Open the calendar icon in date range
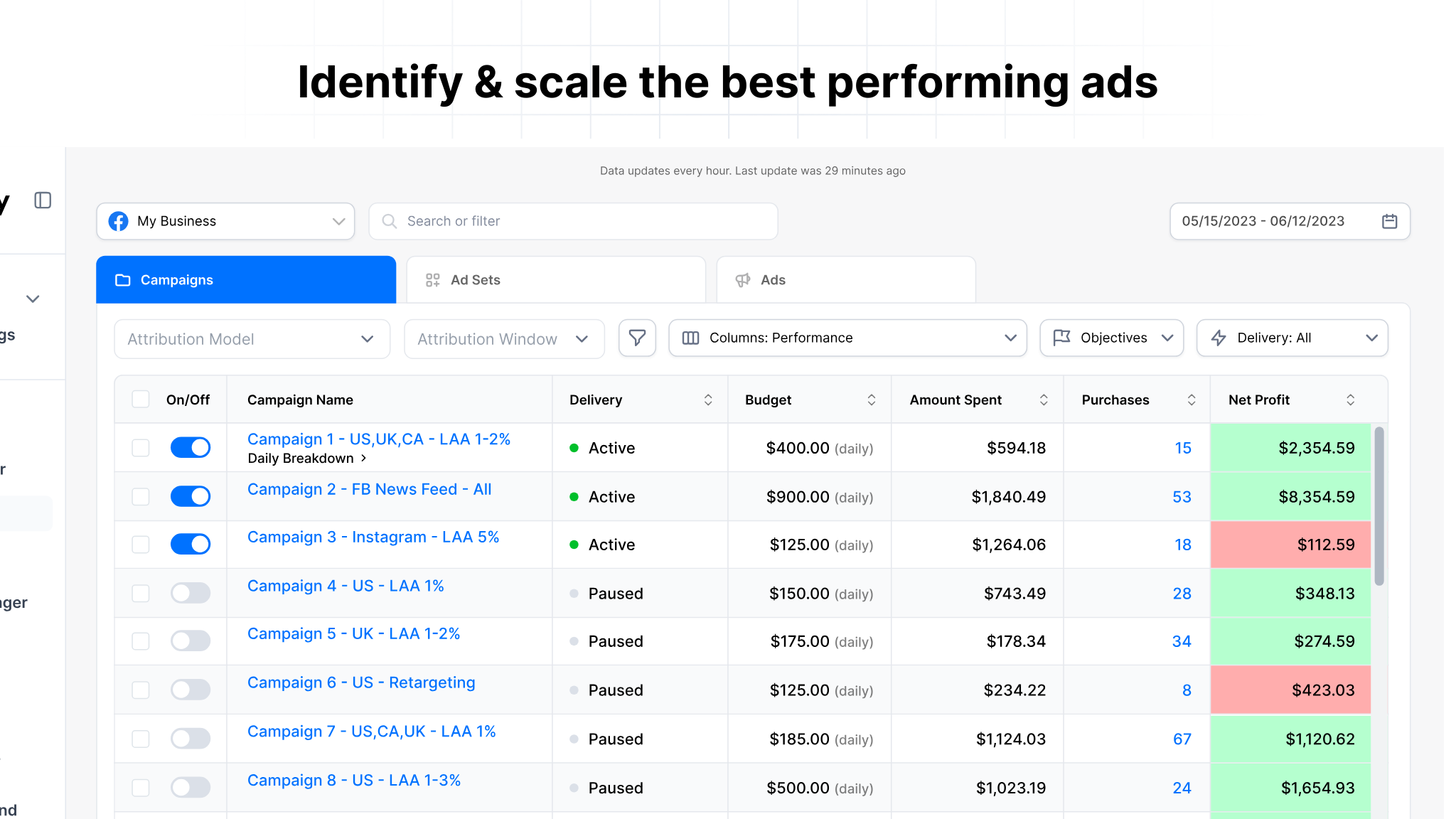This screenshot has width=1456, height=819. (1389, 221)
